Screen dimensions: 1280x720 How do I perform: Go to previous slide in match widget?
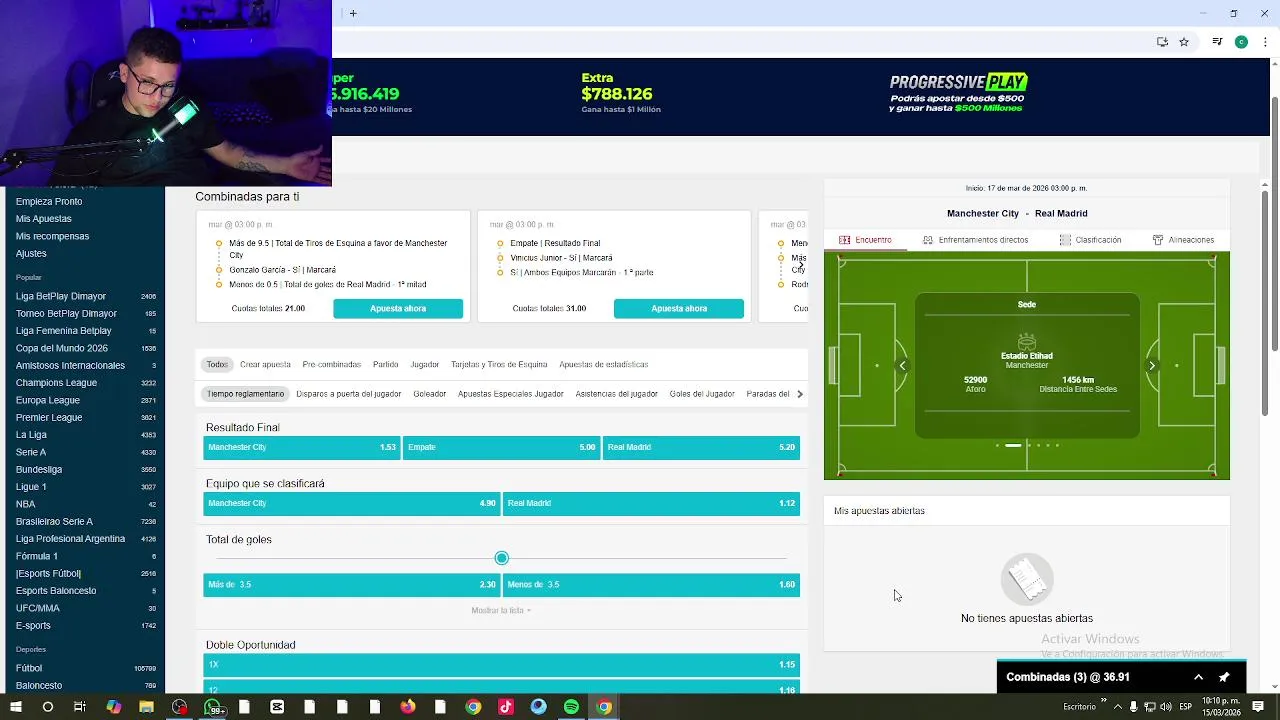pos(902,366)
